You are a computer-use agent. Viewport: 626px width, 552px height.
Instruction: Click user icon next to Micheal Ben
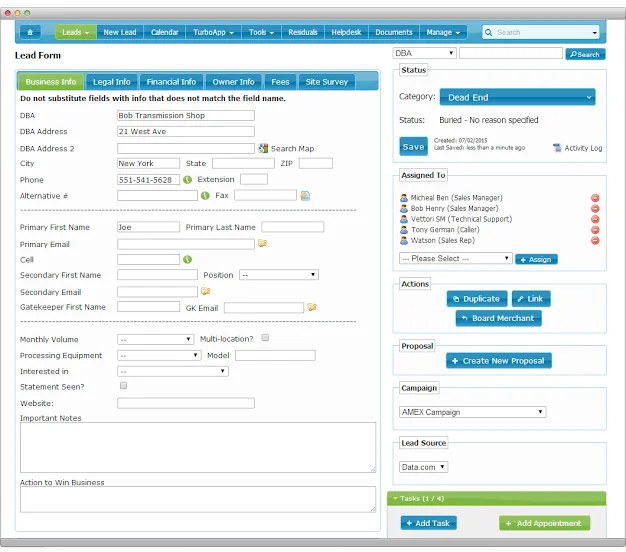404,198
